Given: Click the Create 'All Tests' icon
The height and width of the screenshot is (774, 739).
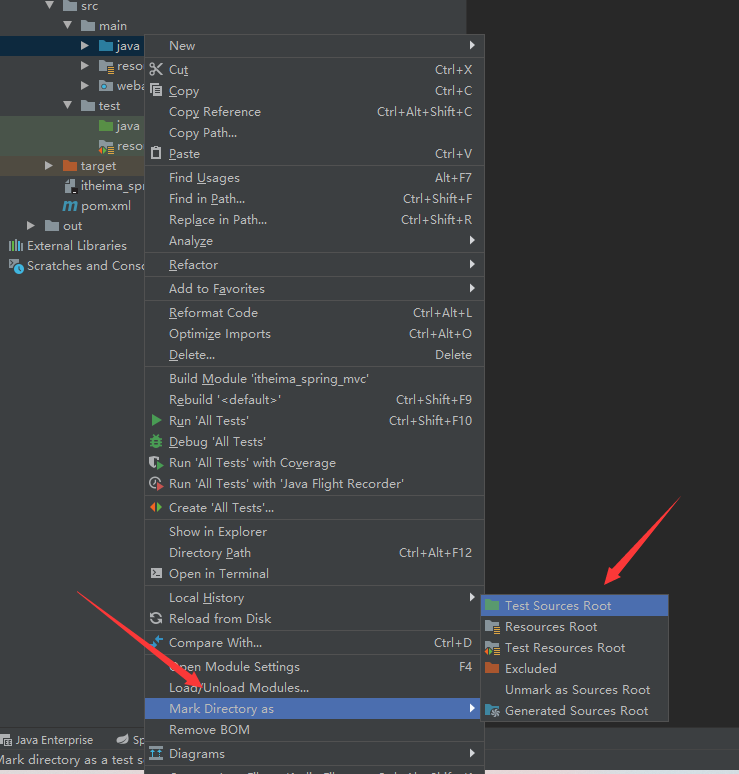Looking at the screenshot, I should (156, 507).
